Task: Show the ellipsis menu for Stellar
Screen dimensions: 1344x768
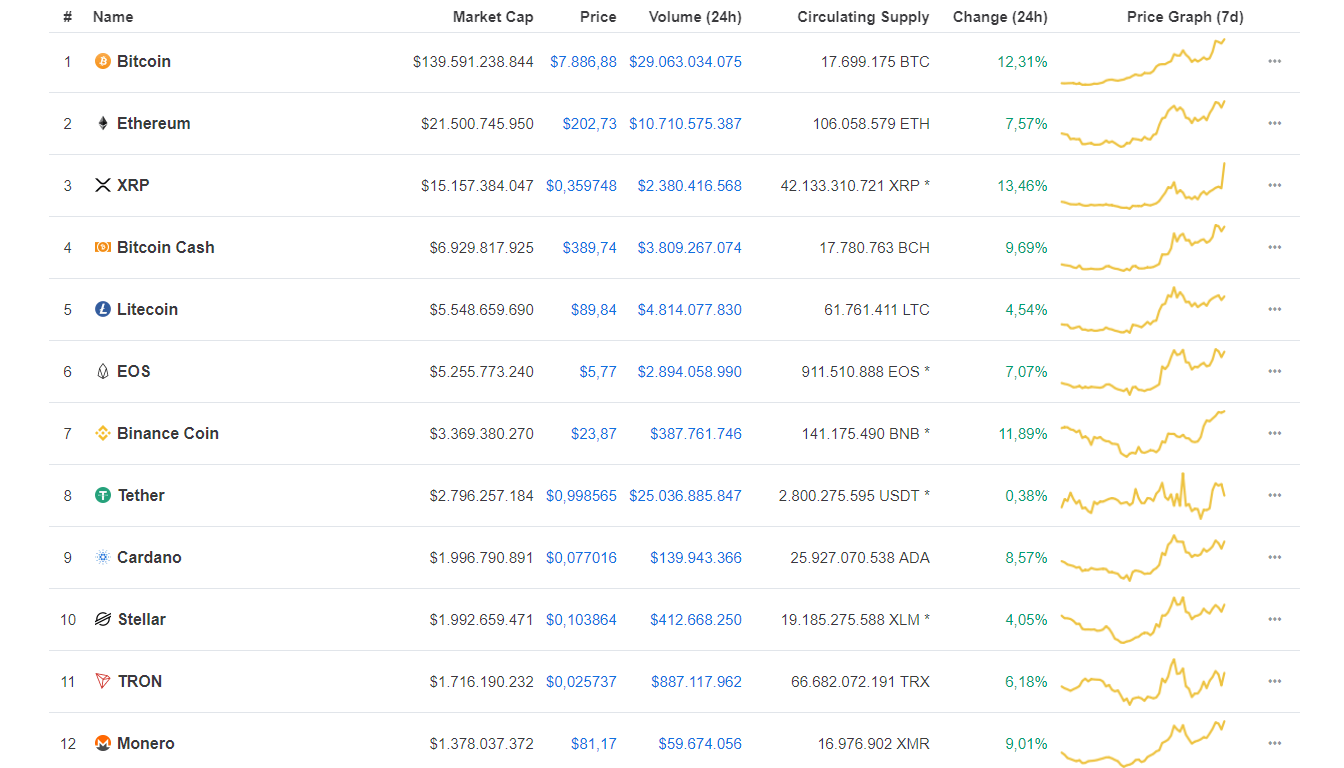Action: click(1274, 620)
